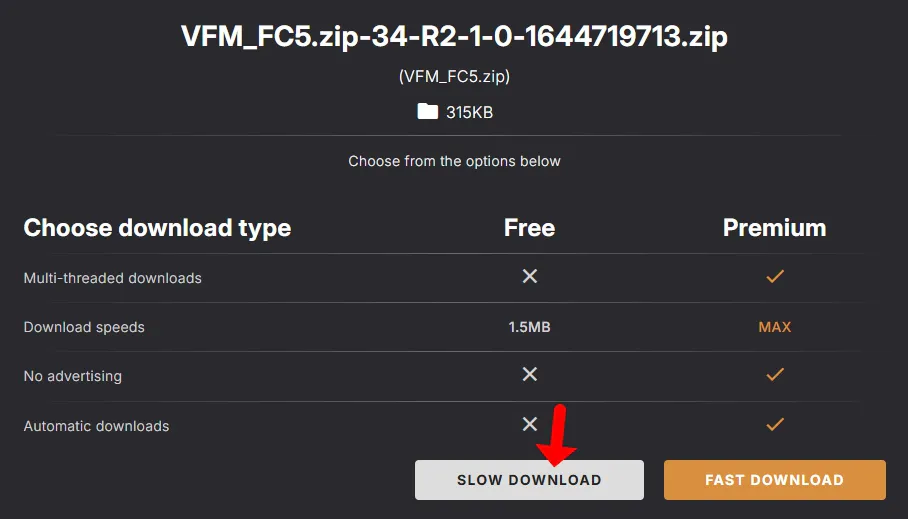This screenshot has height=519, width=908.
Task: Choose the orange Fast Download button
Action: pos(774,480)
